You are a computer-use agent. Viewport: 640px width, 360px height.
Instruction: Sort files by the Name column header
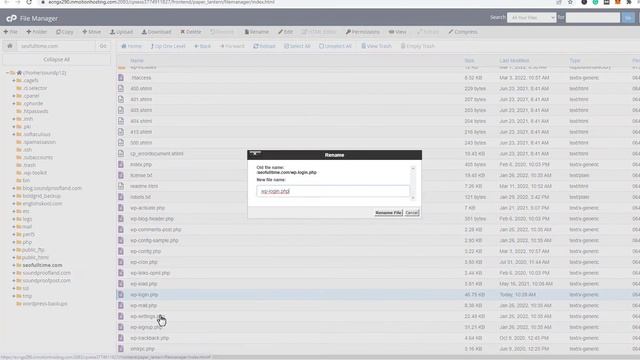pos(137,60)
